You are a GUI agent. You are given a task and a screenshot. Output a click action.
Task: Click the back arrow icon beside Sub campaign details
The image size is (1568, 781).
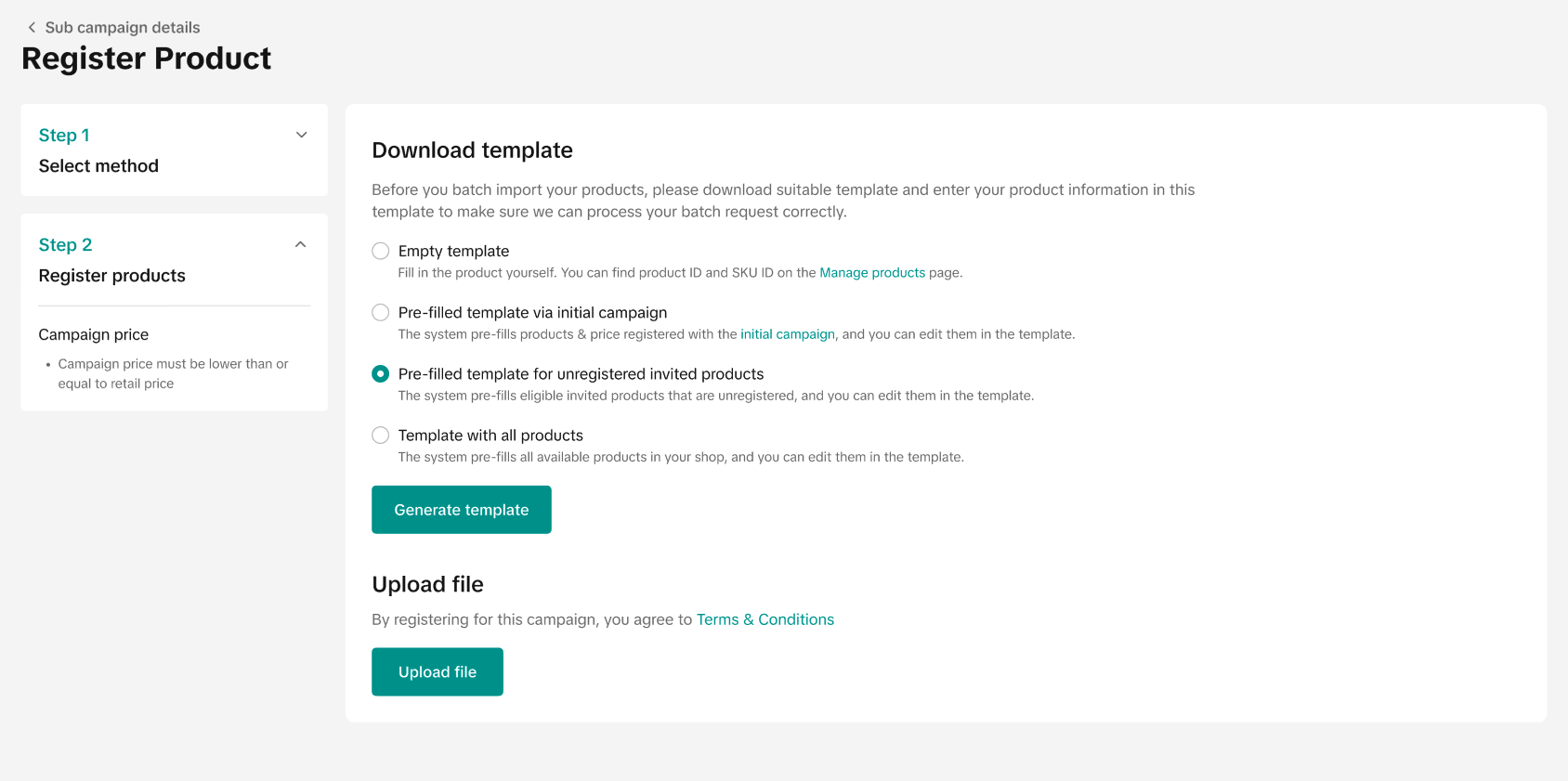[x=32, y=28]
